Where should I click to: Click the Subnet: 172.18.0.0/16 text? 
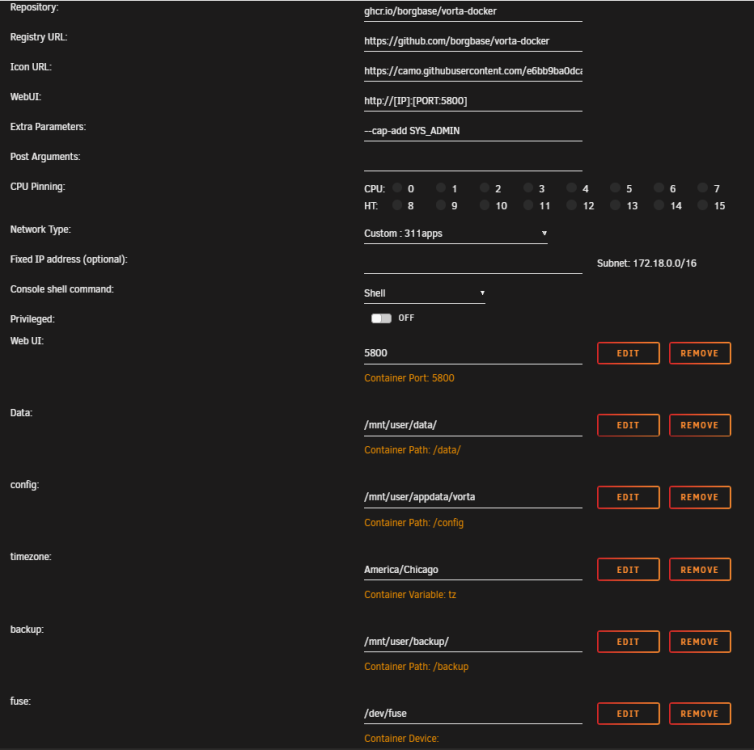pos(647,263)
